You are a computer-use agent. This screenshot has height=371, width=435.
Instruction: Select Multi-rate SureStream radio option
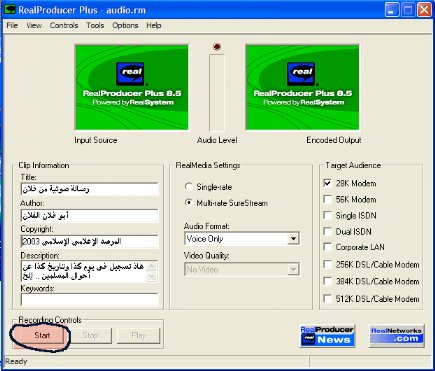tap(189, 203)
